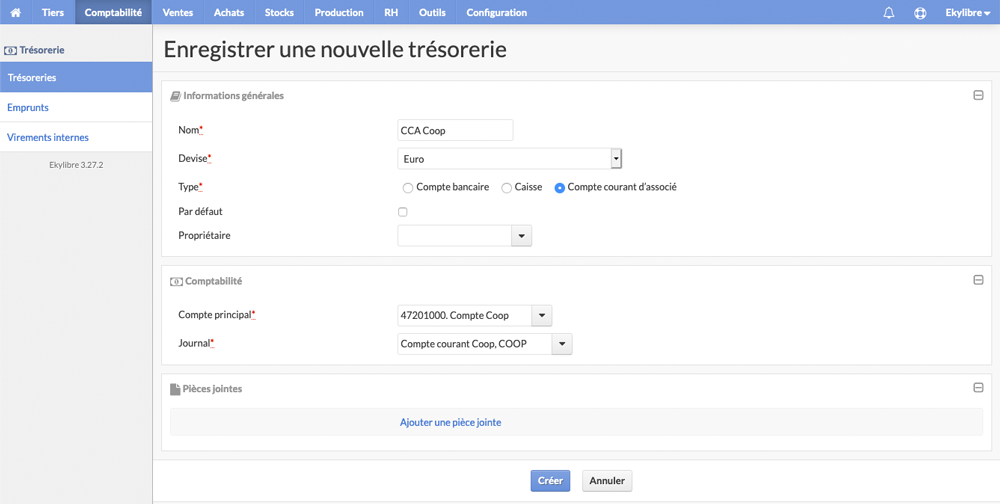
Task: Open the Tiers menu
Action: click(x=53, y=12)
